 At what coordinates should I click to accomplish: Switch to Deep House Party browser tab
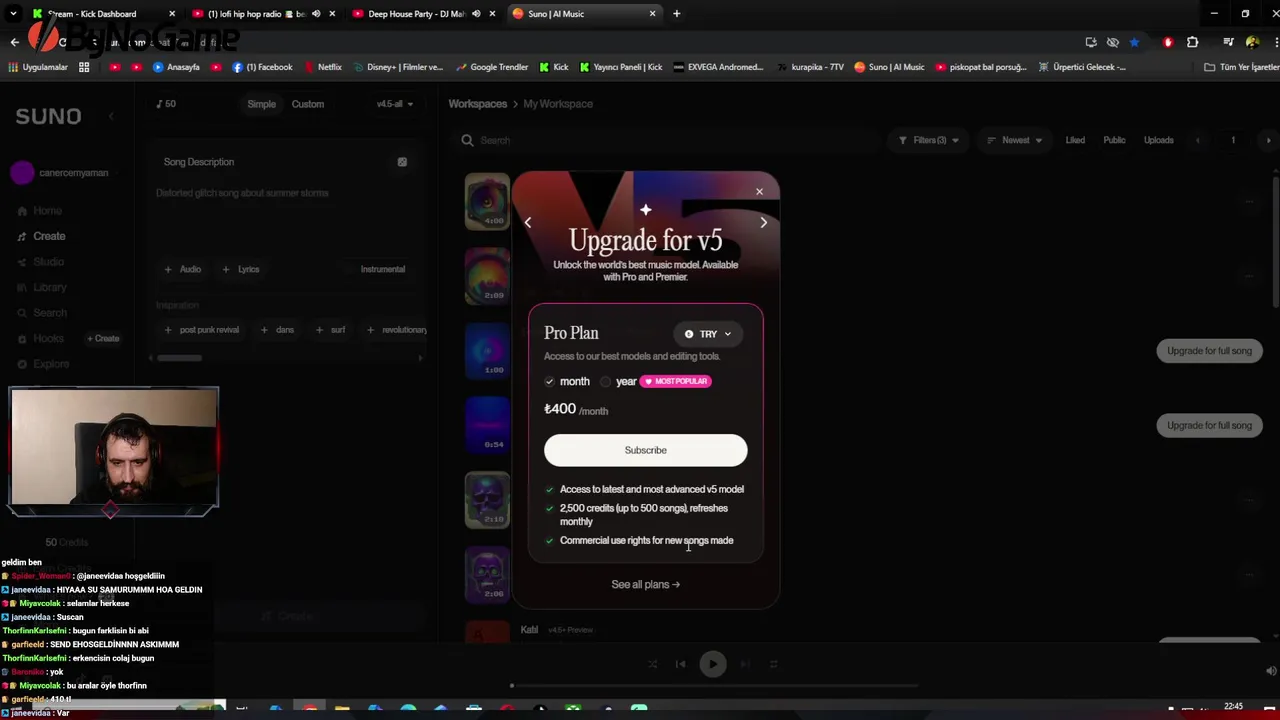pyautogui.click(x=423, y=14)
